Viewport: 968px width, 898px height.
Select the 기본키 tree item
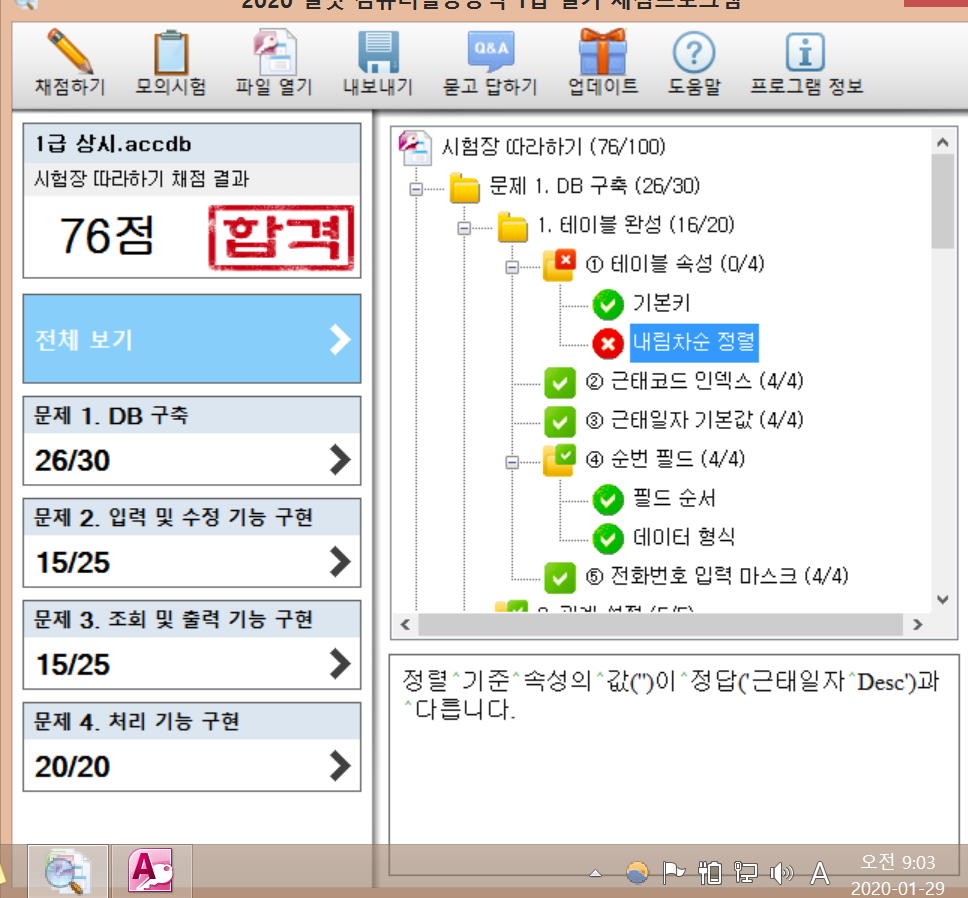point(660,304)
